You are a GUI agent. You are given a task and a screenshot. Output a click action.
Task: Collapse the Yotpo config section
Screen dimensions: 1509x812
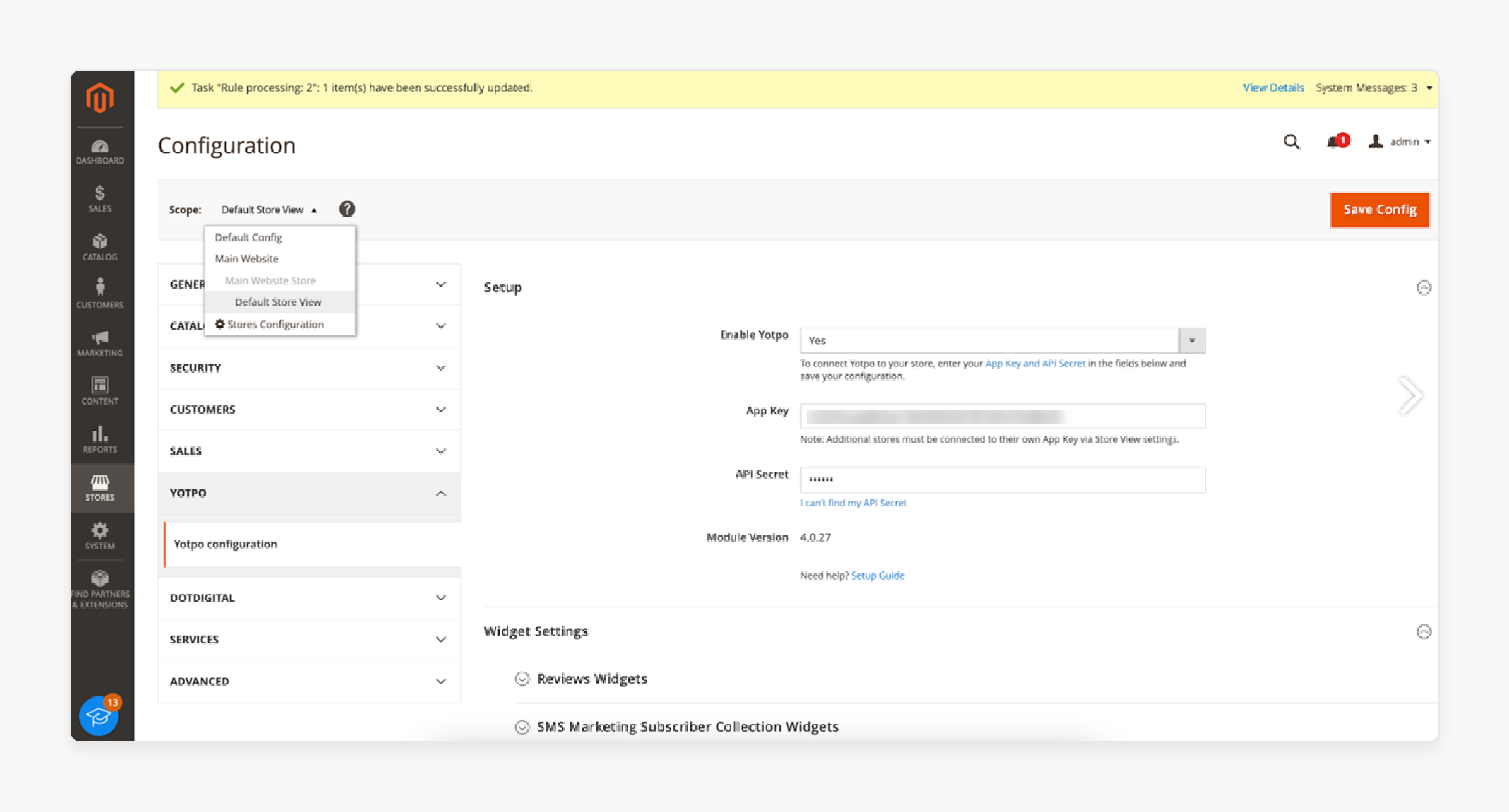pyautogui.click(x=309, y=493)
